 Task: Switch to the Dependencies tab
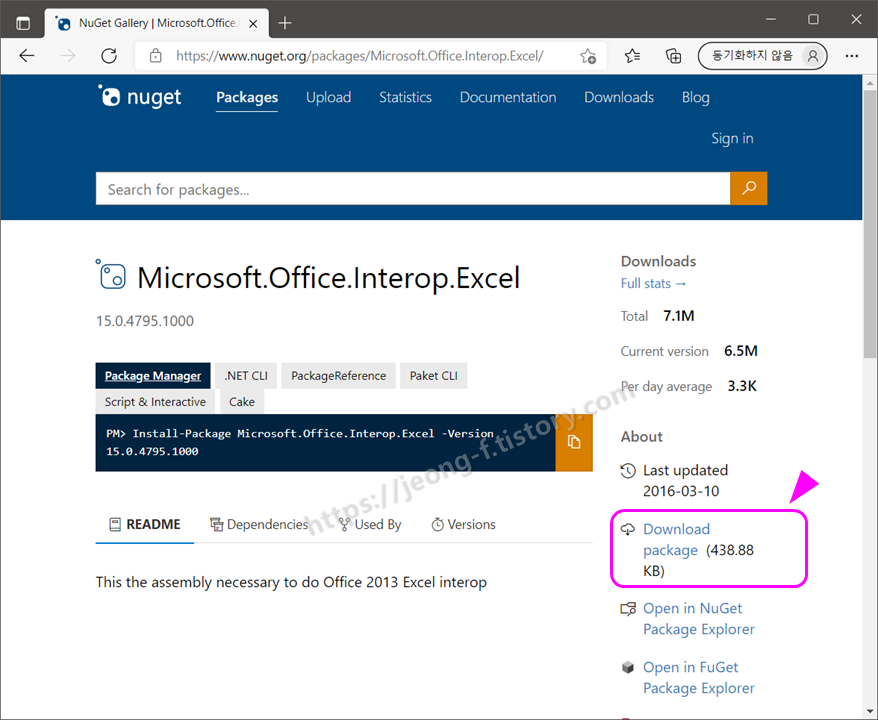259,525
